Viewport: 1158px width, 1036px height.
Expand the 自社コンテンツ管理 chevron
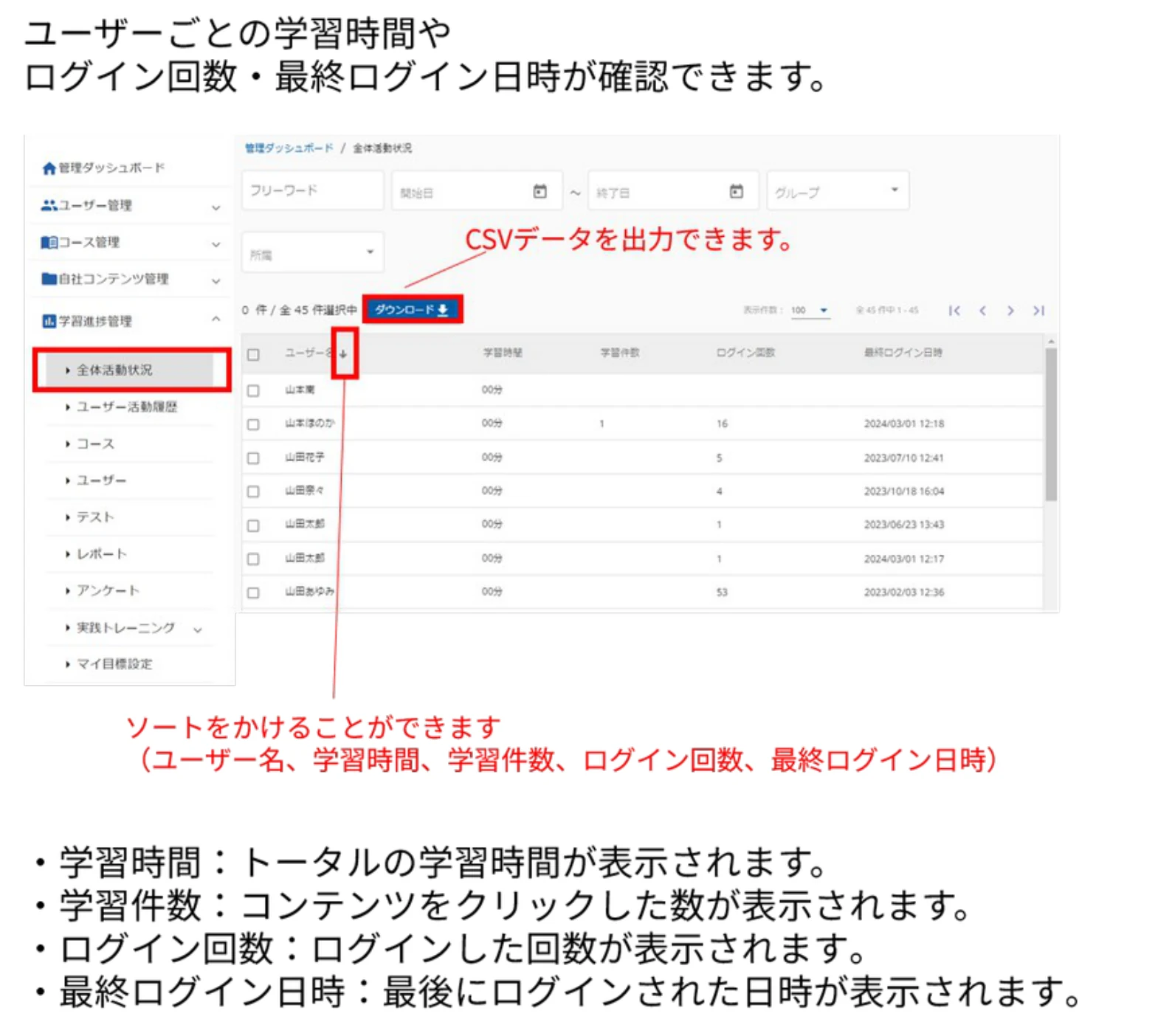point(216,280)
